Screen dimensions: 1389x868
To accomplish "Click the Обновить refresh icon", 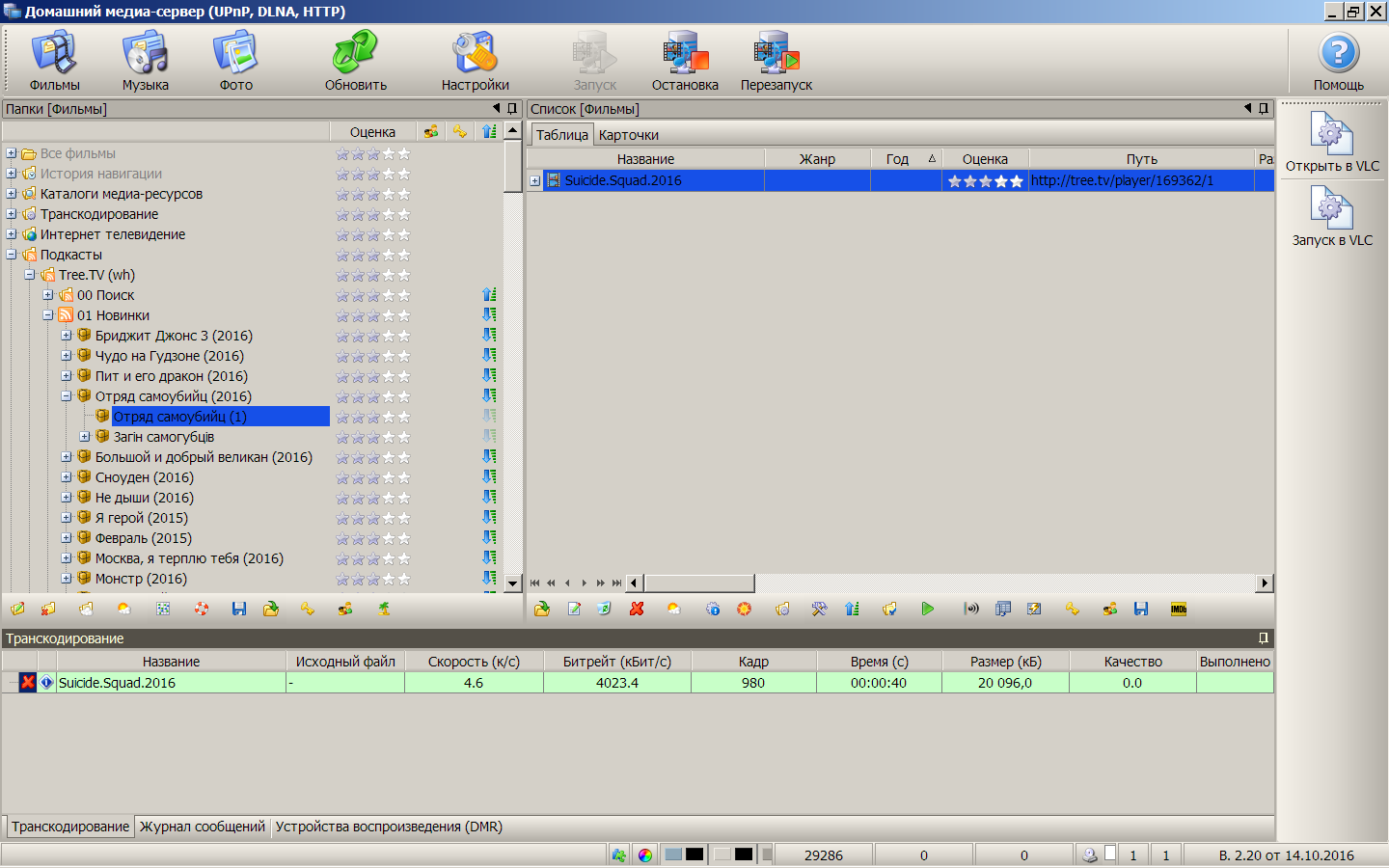I will pyautogui.click(x=355, y=61).
